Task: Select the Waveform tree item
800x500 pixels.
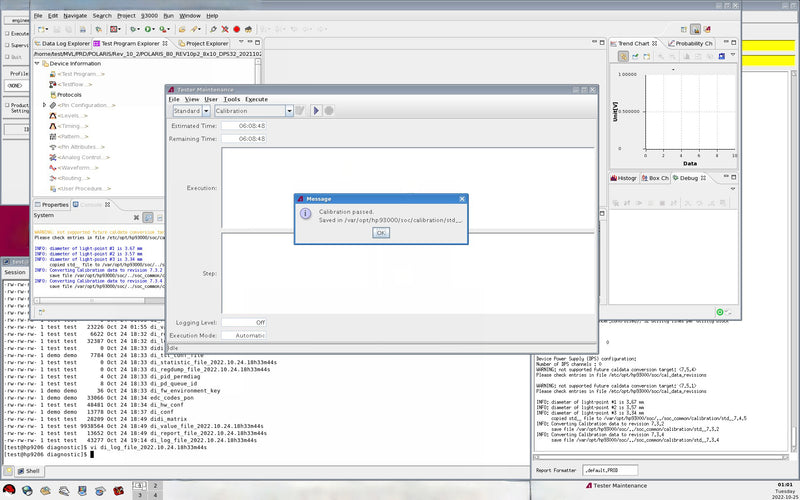Action: point(74,168)
